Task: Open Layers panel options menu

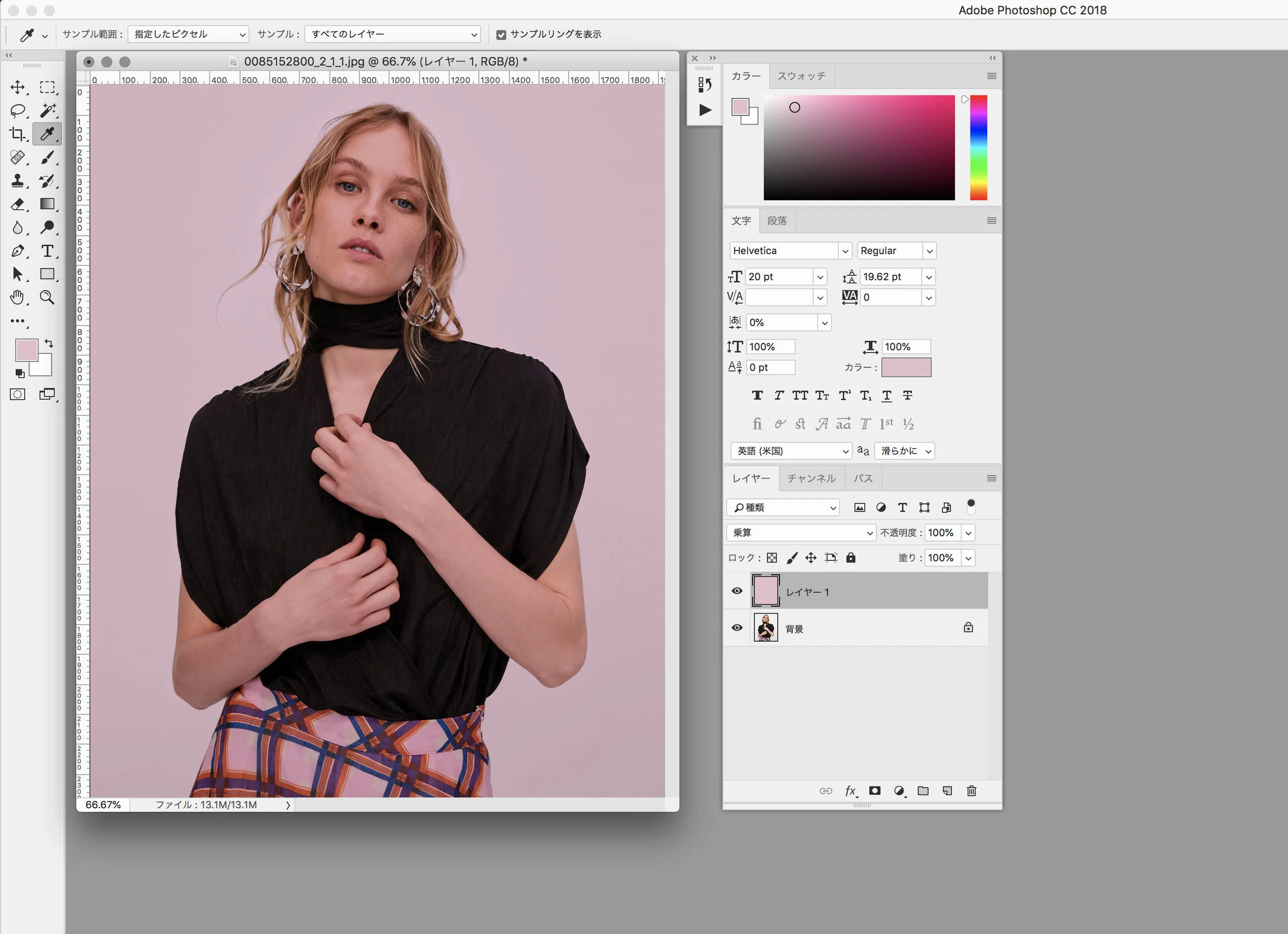Action: coord(992,478)
